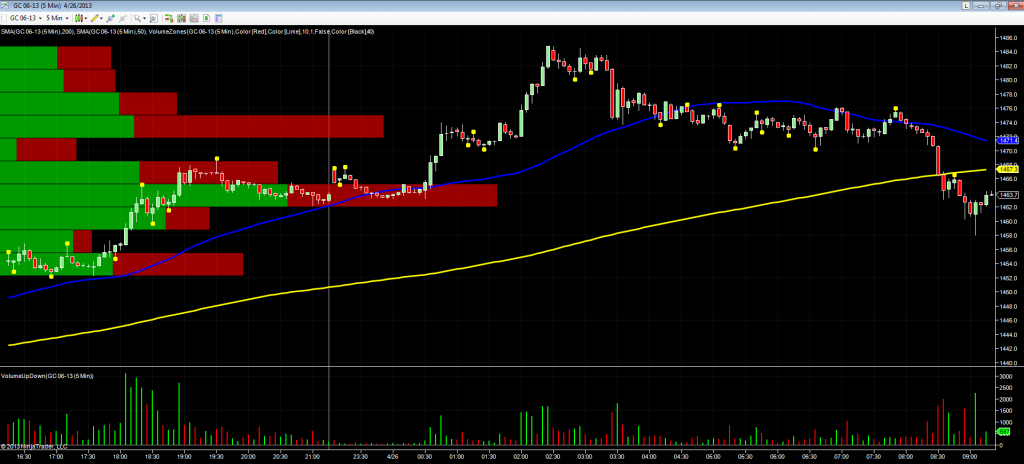The width and height of the screenshot is (1024, 464).
Task: Click the 23:30 time axis label
Action: (360, 456)
